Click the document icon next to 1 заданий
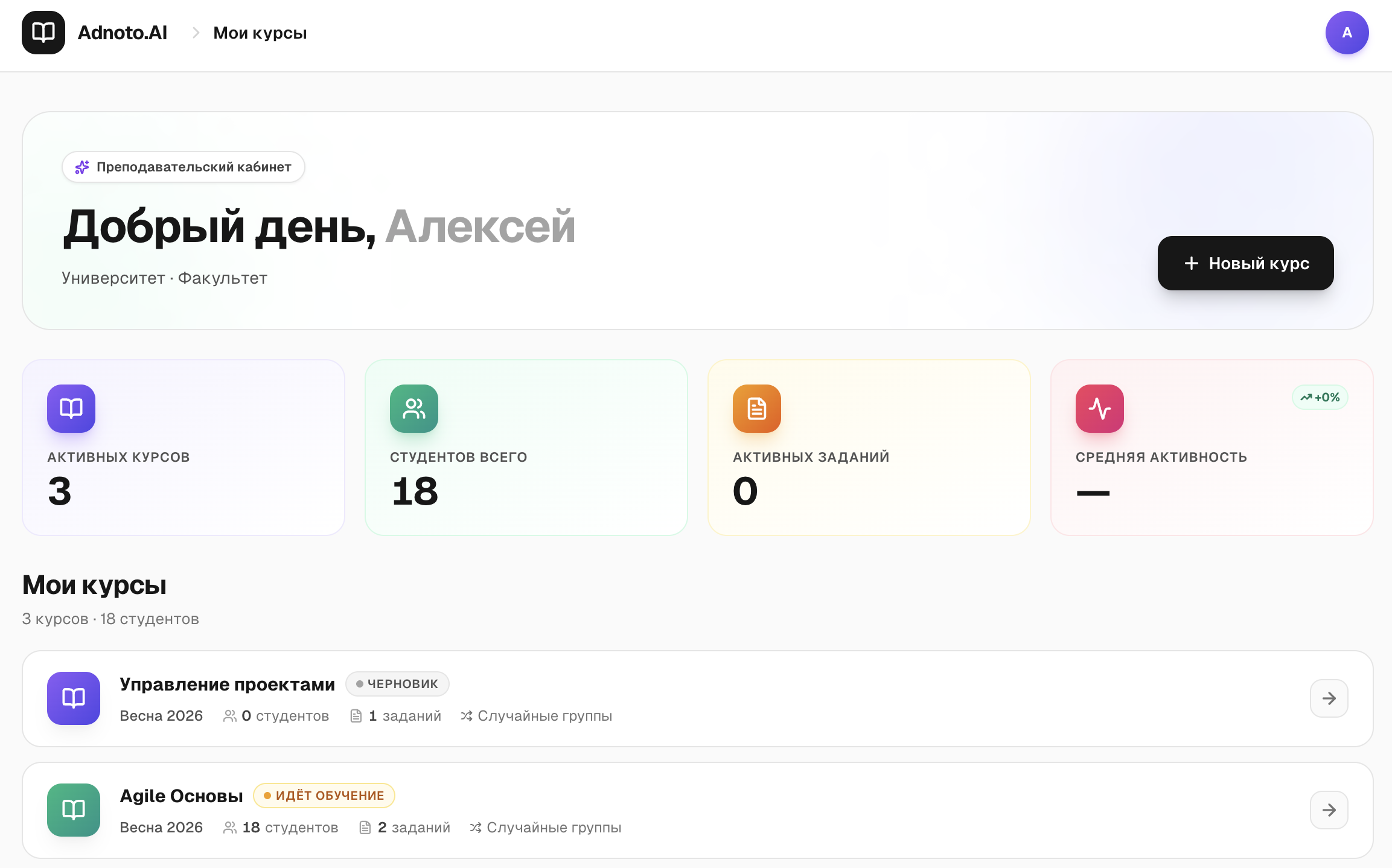This screenshot has width=1392, height=868. [356, 716]
